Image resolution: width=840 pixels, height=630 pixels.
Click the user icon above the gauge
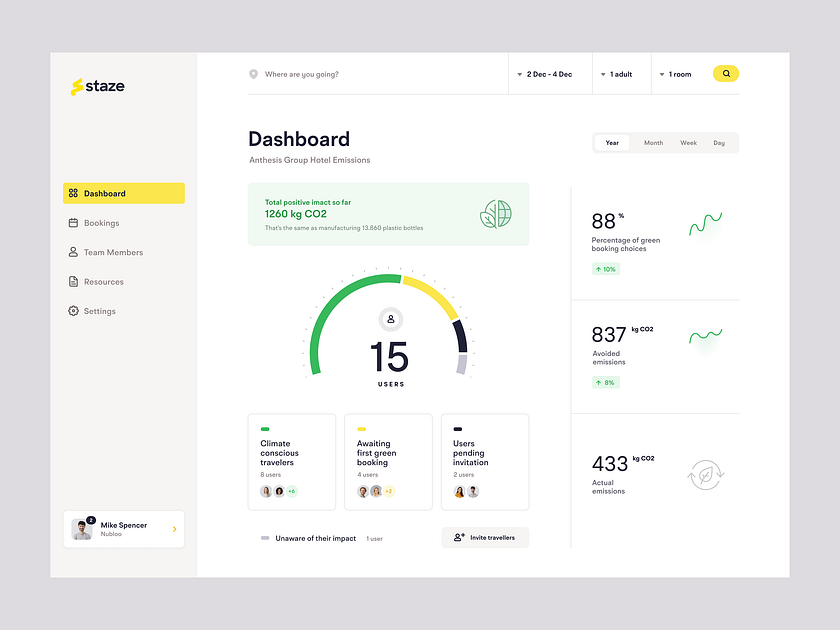pyautogui.click(x=390, y=319)
